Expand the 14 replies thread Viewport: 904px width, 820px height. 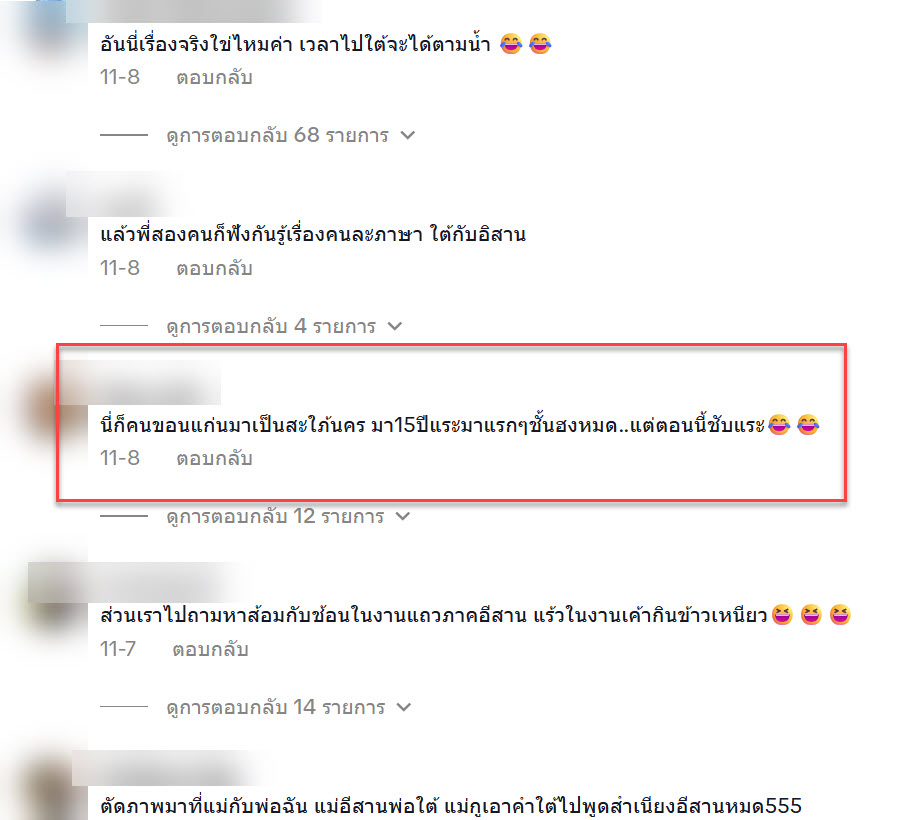[x=276, y=707]
